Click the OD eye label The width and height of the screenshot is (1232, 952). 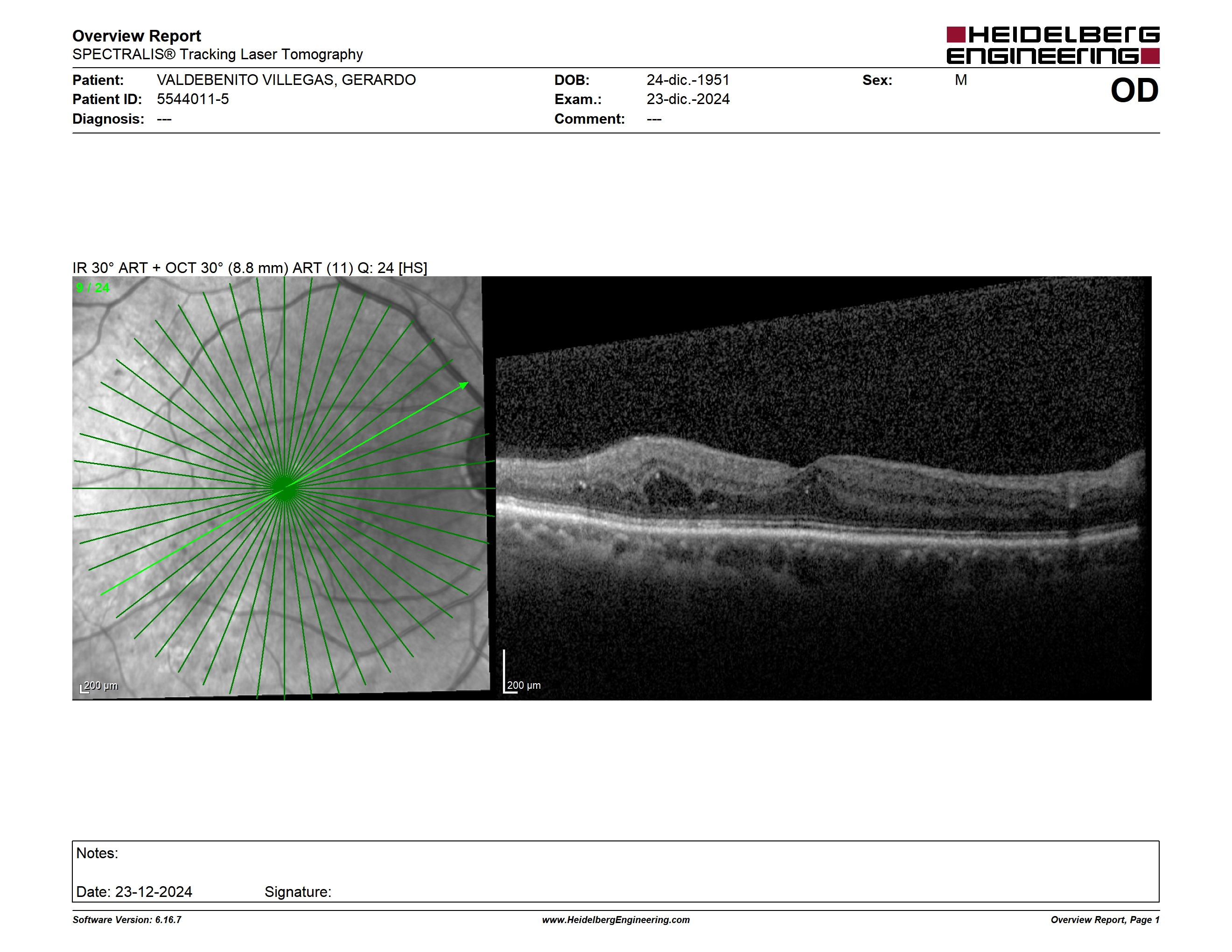(1134, 90)
